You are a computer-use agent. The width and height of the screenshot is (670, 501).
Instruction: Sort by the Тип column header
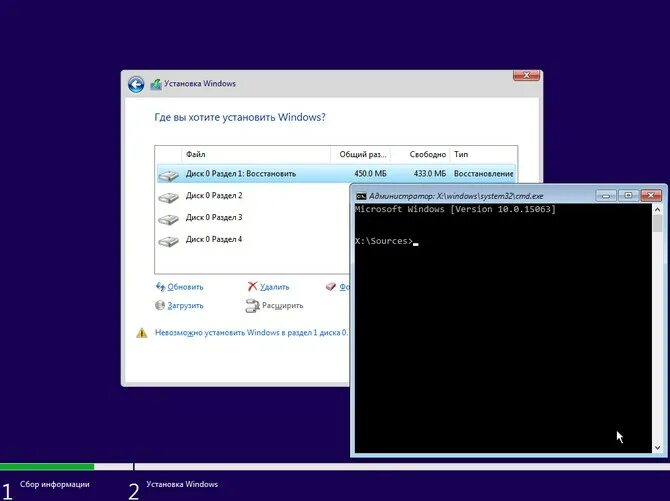[483, 154]
